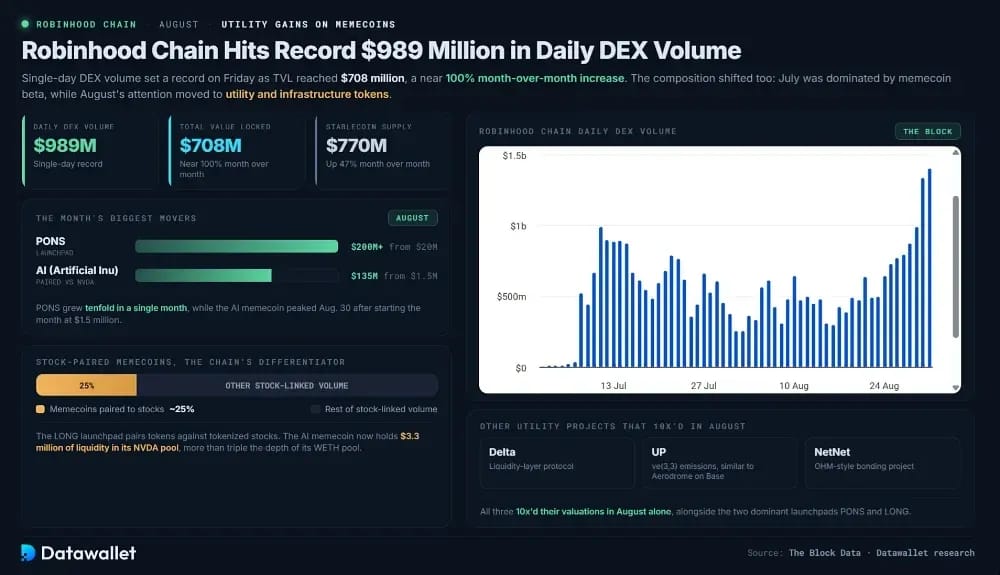Click the 27 Jul x-axis label

[x=703, y=386]
